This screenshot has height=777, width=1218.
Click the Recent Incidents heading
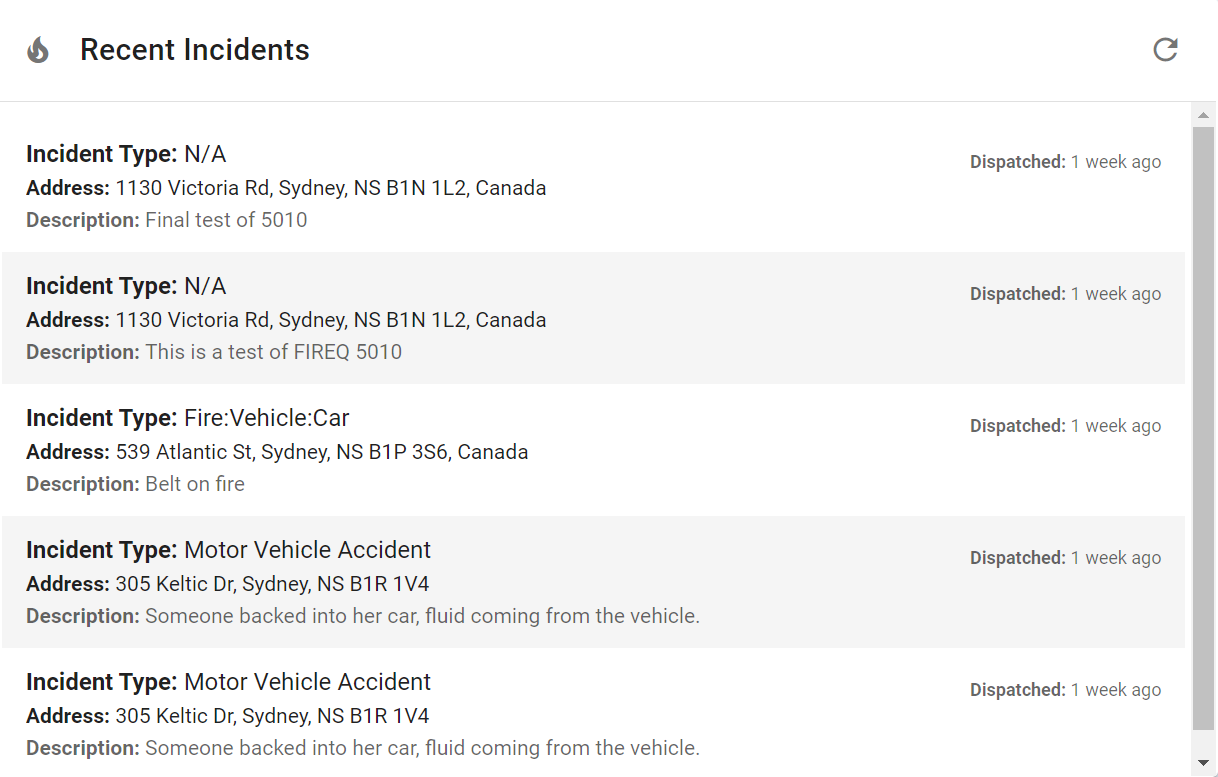195,50
